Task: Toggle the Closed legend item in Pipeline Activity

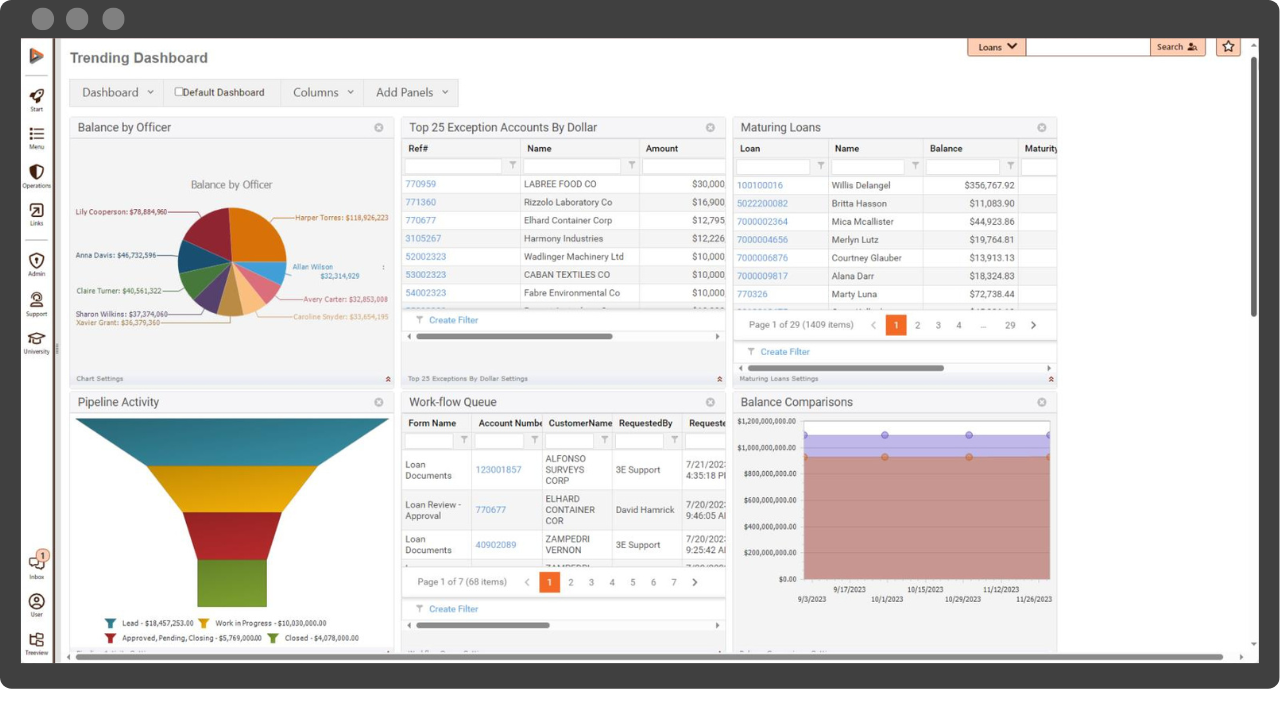Action: pyautogui.click(x=273, y=638)
